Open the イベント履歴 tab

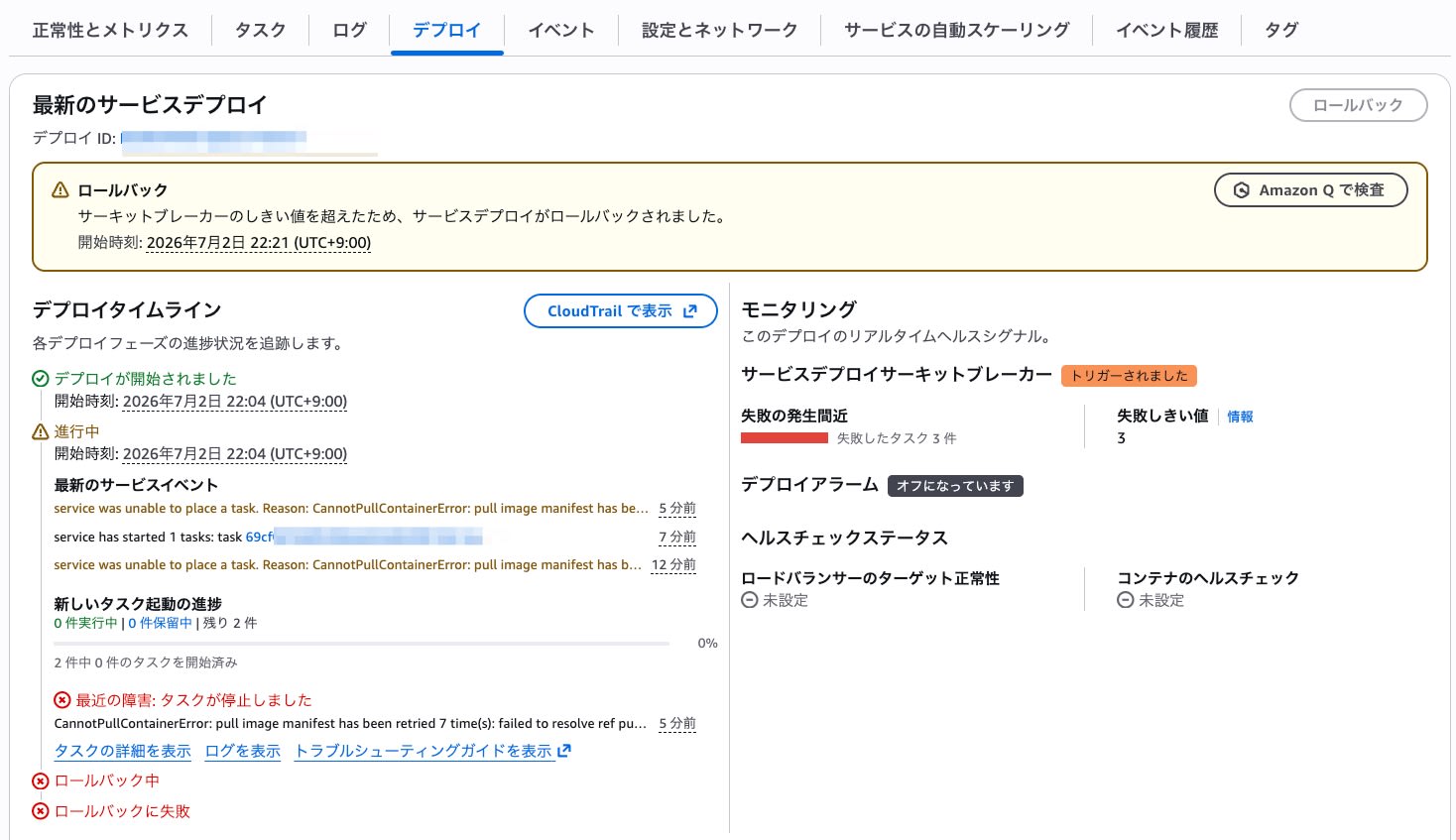point(1166,30)
